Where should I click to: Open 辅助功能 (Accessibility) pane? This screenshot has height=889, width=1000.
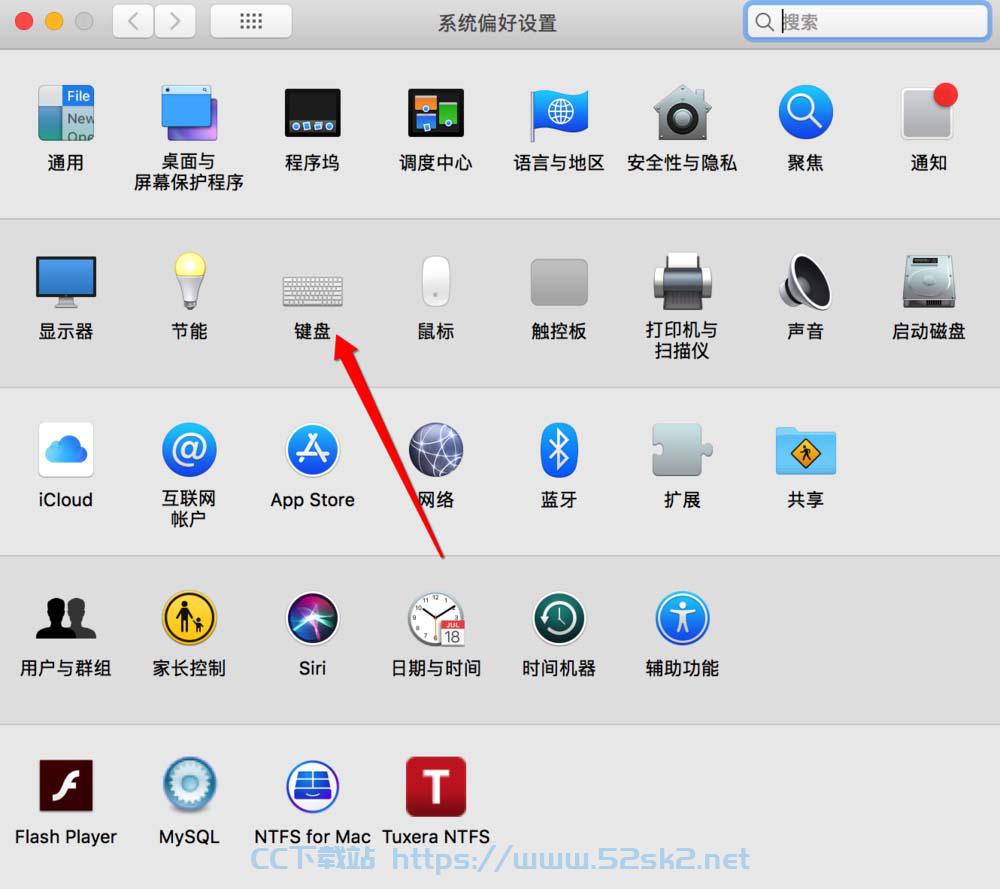(682, 618)
